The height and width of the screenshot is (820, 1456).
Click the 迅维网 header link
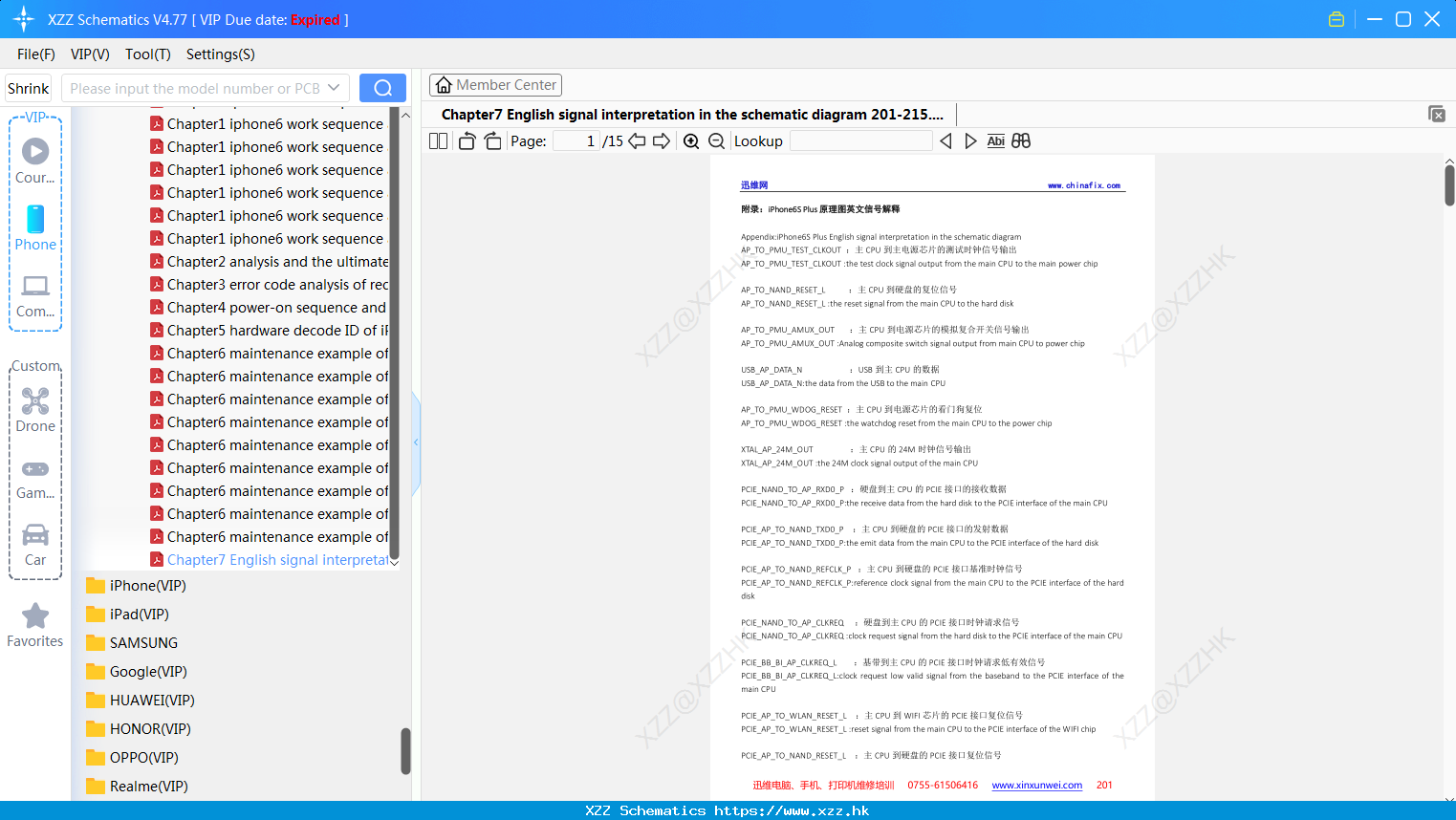point(754,185)
